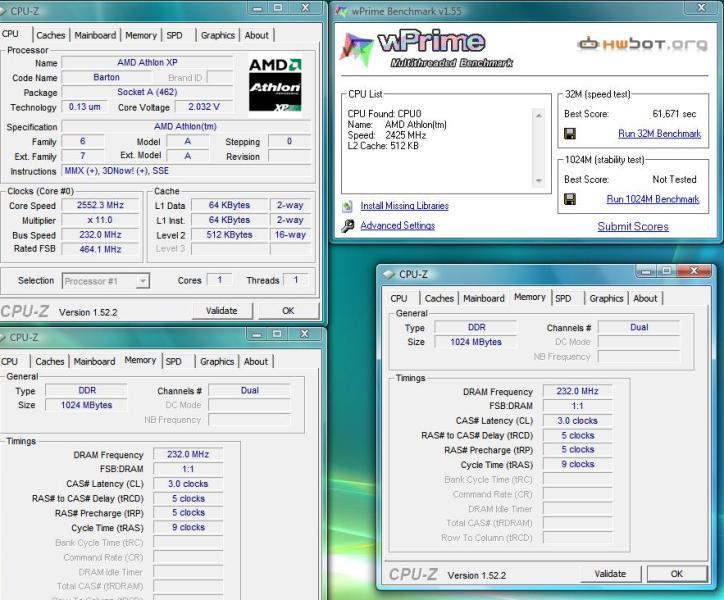This screenshot has height=600, width=724.
Task: Open the Caches tab in top-left CPU-Z window
Action: (50, 35)
